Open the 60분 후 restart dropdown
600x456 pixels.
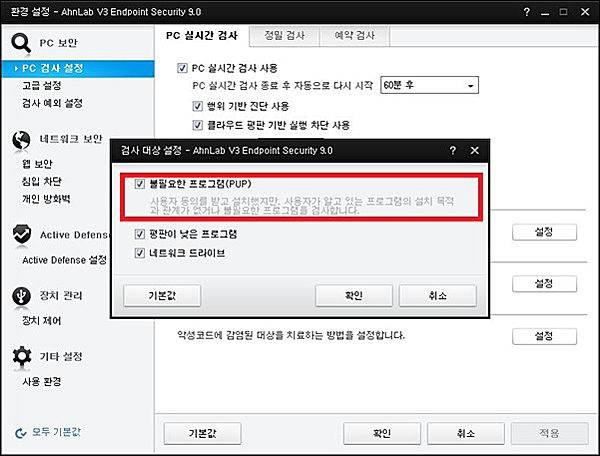[429, 85]
